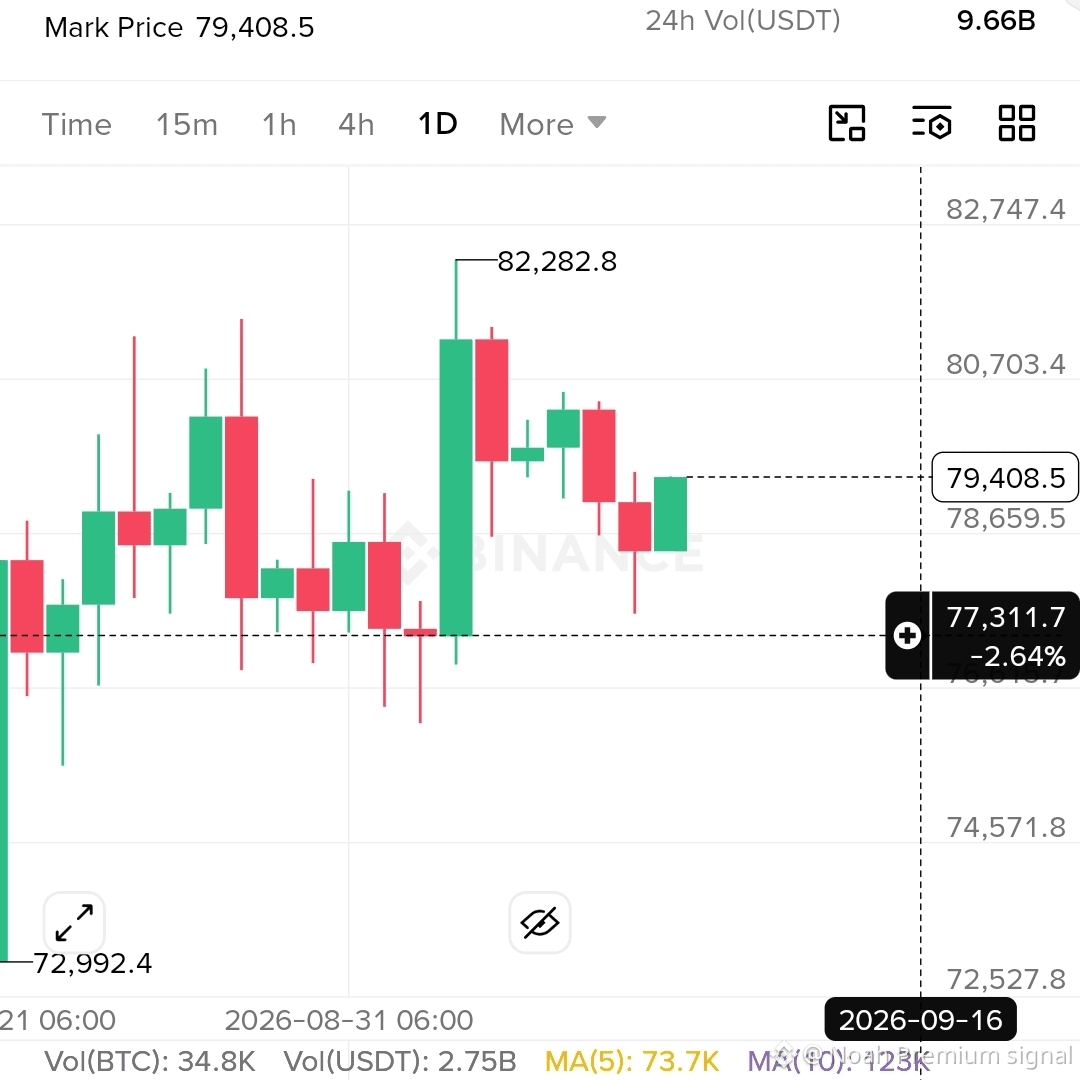This screenshot has width=1080, height=1080.
Task: Switch to the Time chart tab
Action: (x=76, y=125)
